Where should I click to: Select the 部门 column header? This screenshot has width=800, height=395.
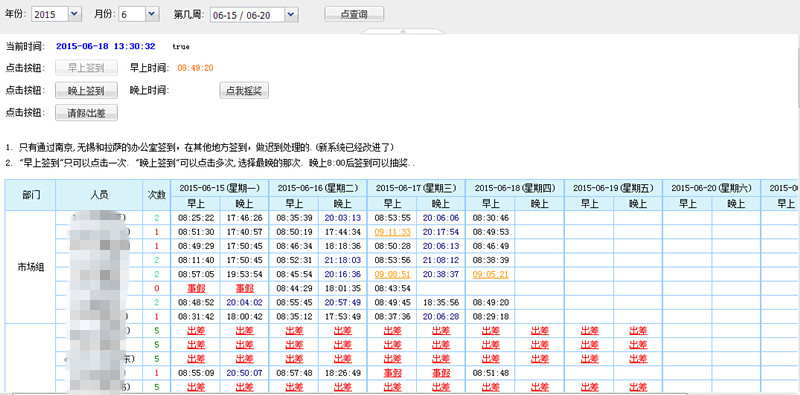pos(31,195)
